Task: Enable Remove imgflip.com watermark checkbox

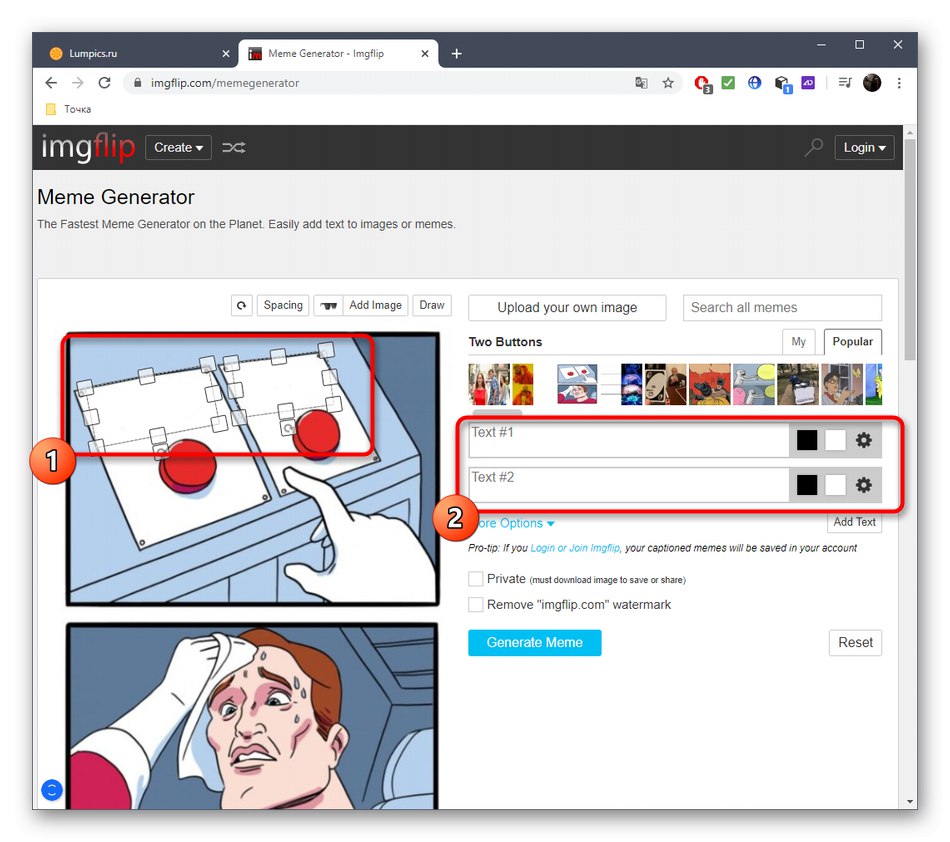Action: [476, 605]
